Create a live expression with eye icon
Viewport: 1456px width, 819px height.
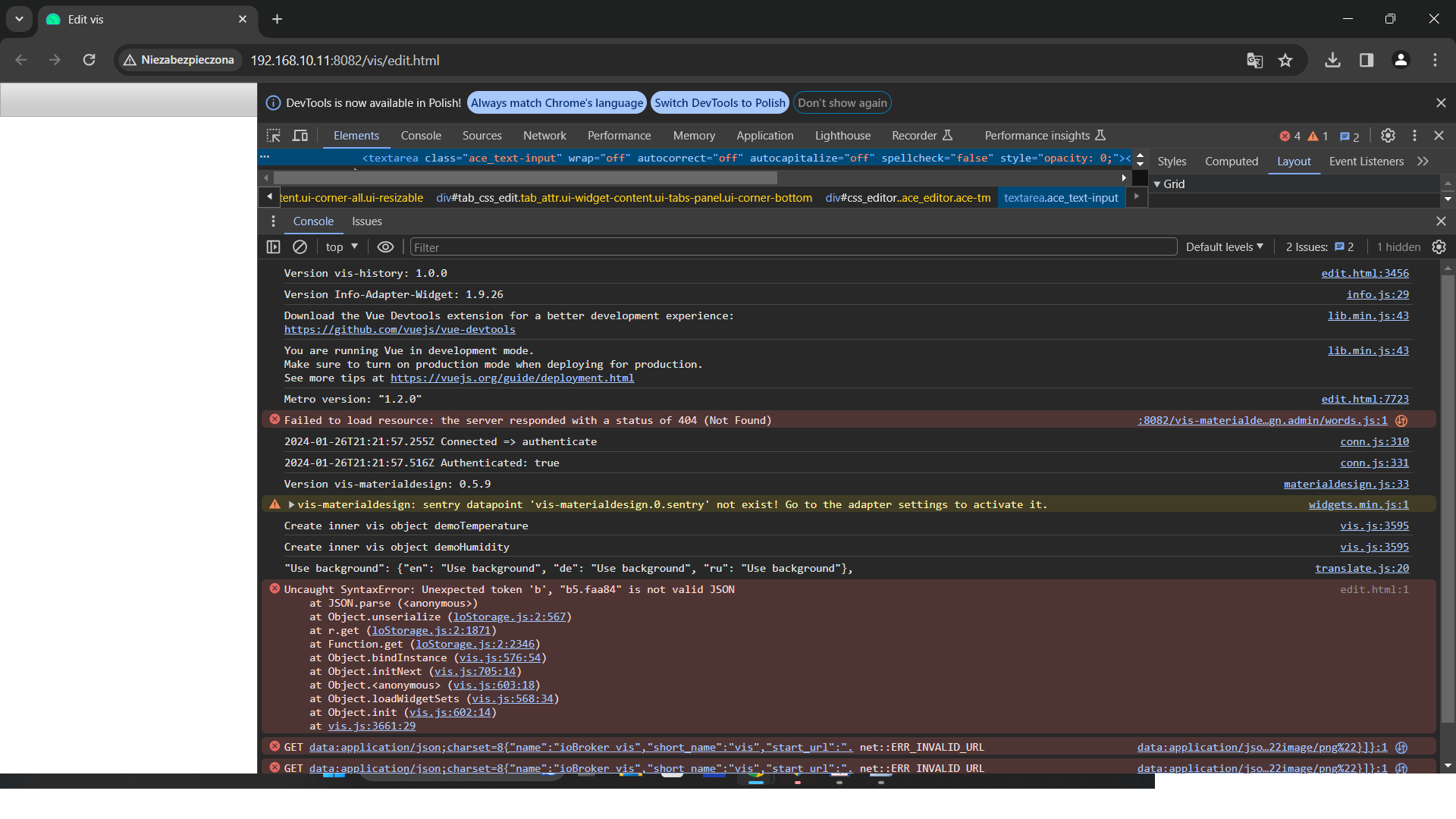coord(385,247)
